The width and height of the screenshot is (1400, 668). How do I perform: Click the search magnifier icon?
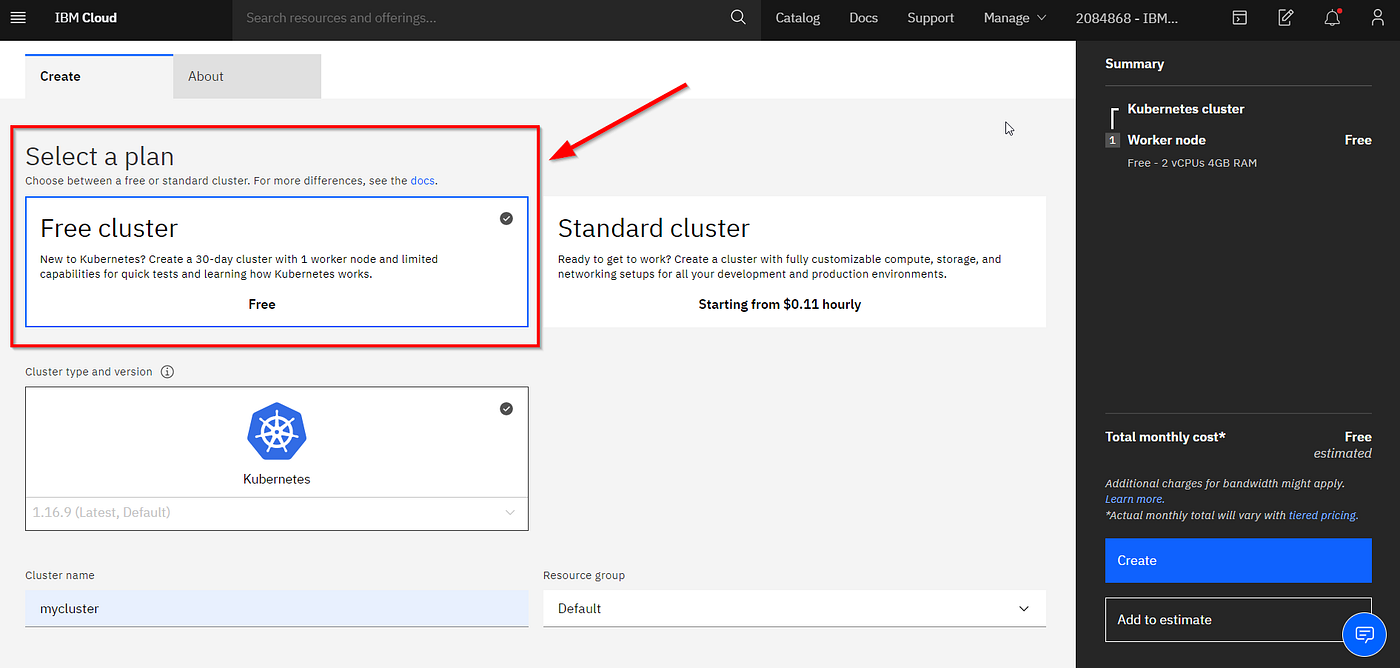pyautogui.click(x=738, y=18)
